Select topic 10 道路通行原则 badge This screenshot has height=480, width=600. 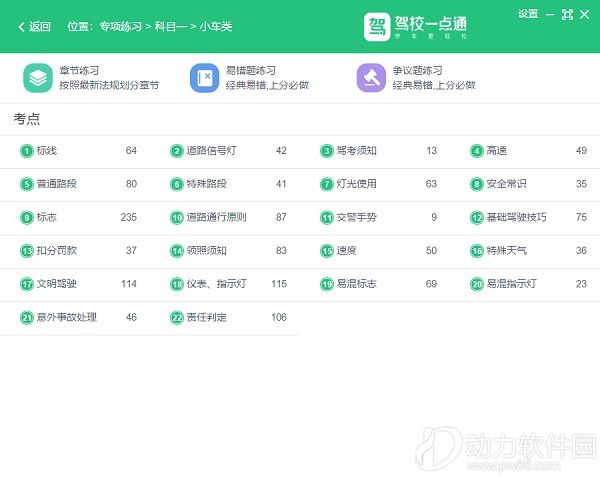(x=177, y=217)
